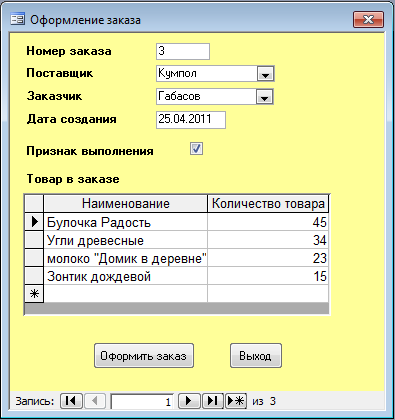The width and height of the screenshot is (395, 420).
Task: Click quantity cell 15
Action: point(268,276)
